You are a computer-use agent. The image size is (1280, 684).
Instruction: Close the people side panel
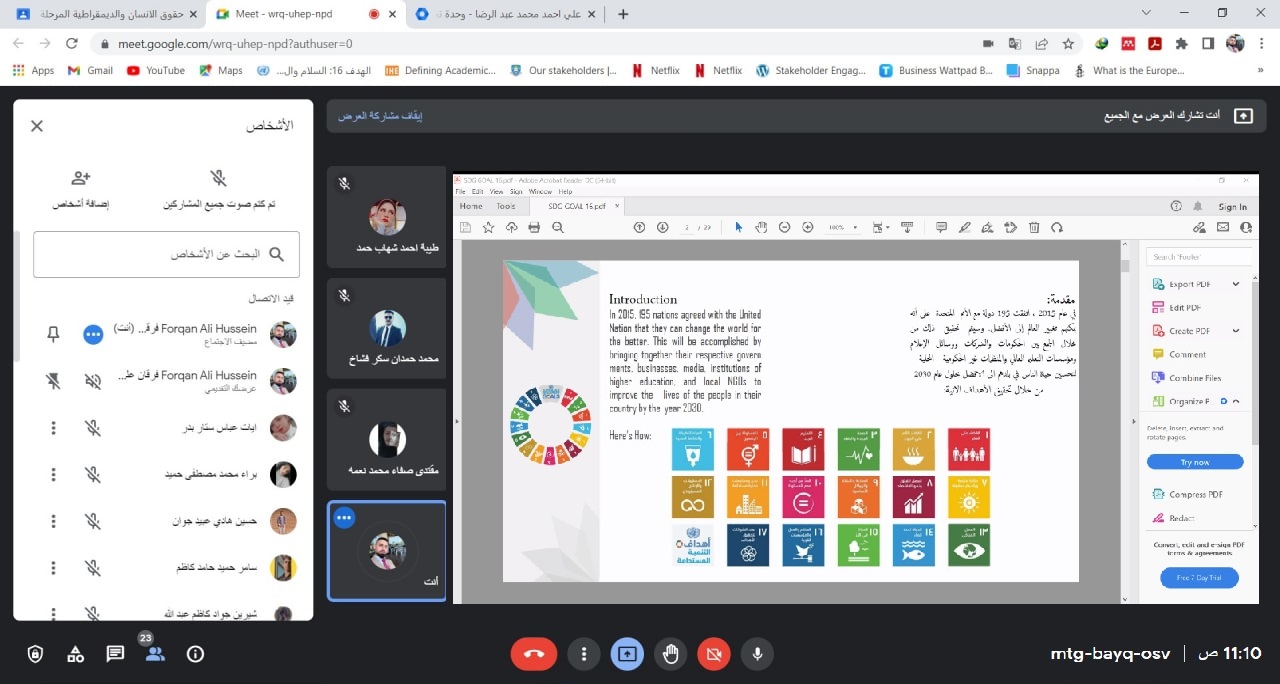pos(37,126)
